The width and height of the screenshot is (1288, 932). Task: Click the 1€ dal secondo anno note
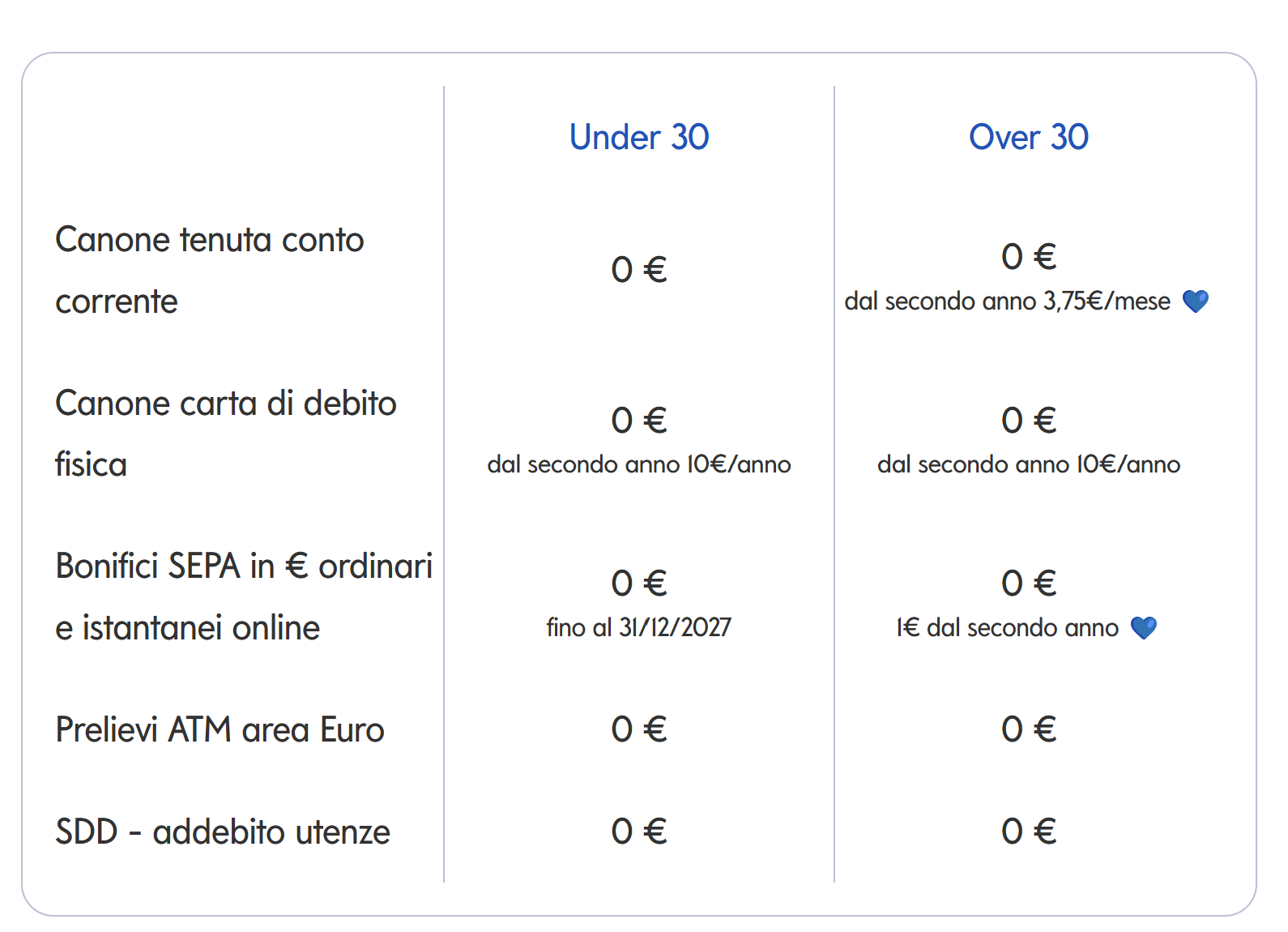(x=1007, y=628)
